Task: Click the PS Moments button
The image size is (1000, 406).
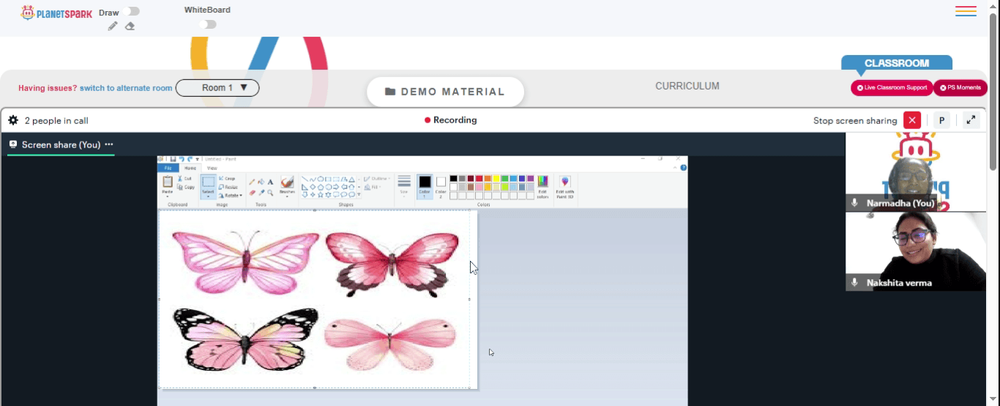Action: coord(960,88)
